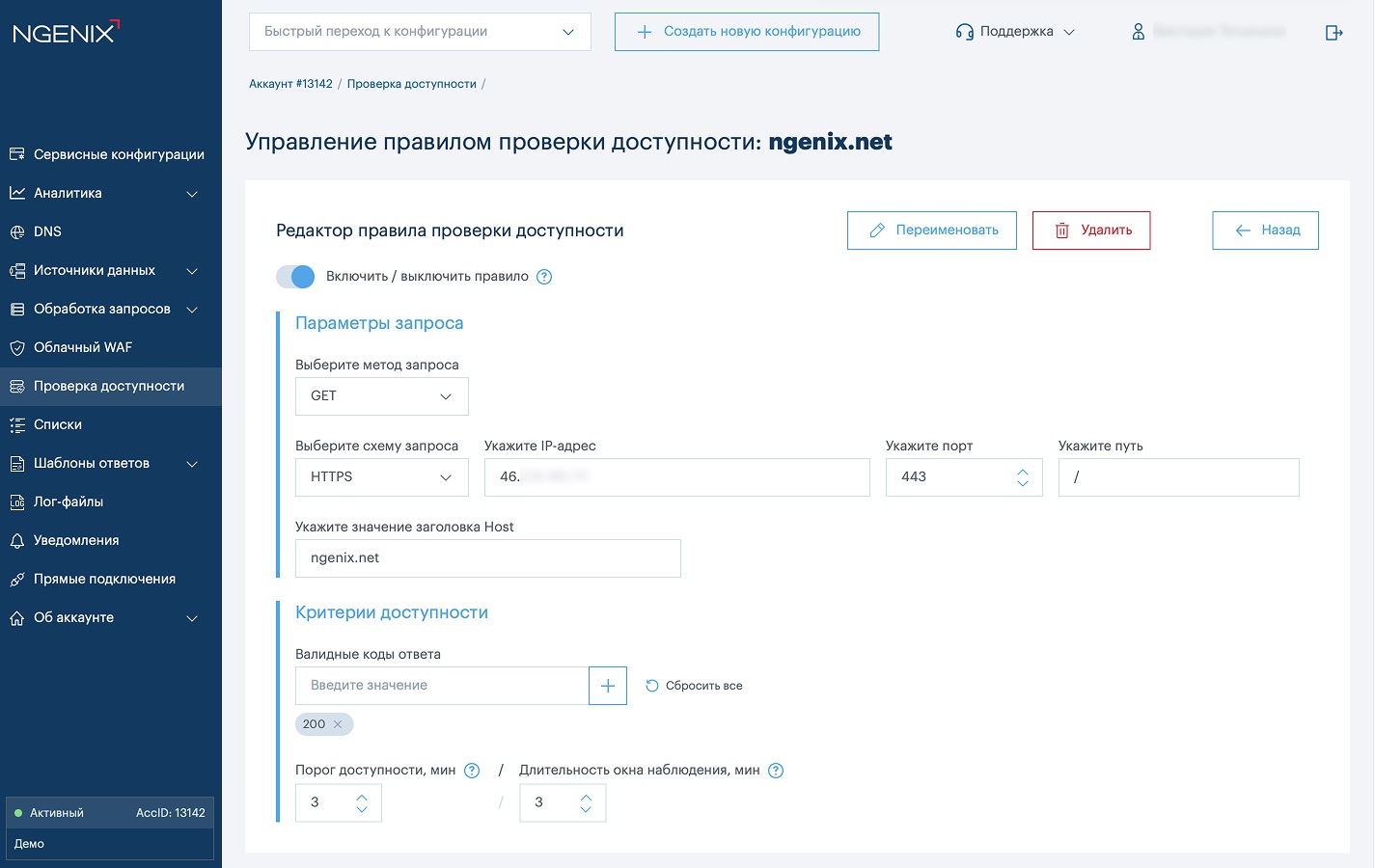Remove the 200 response code tag
1375x868 pixels.
click(338, 724)
